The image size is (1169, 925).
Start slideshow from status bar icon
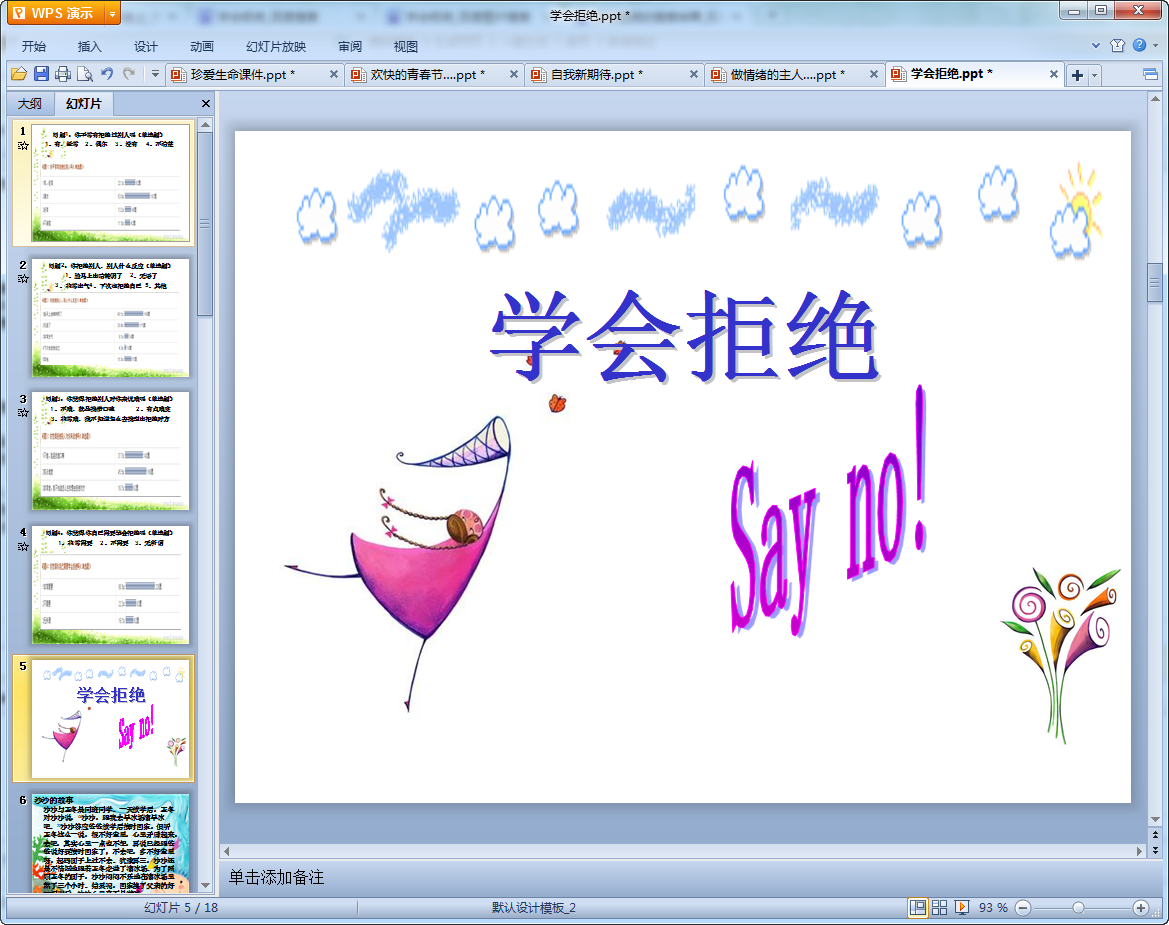(962, 907)
